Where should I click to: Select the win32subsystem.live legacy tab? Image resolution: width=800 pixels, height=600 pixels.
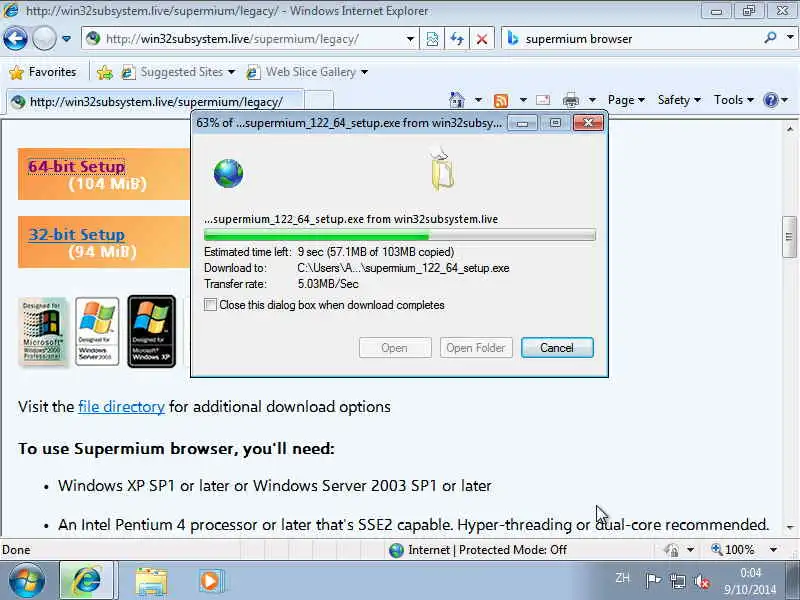[155, 102]
